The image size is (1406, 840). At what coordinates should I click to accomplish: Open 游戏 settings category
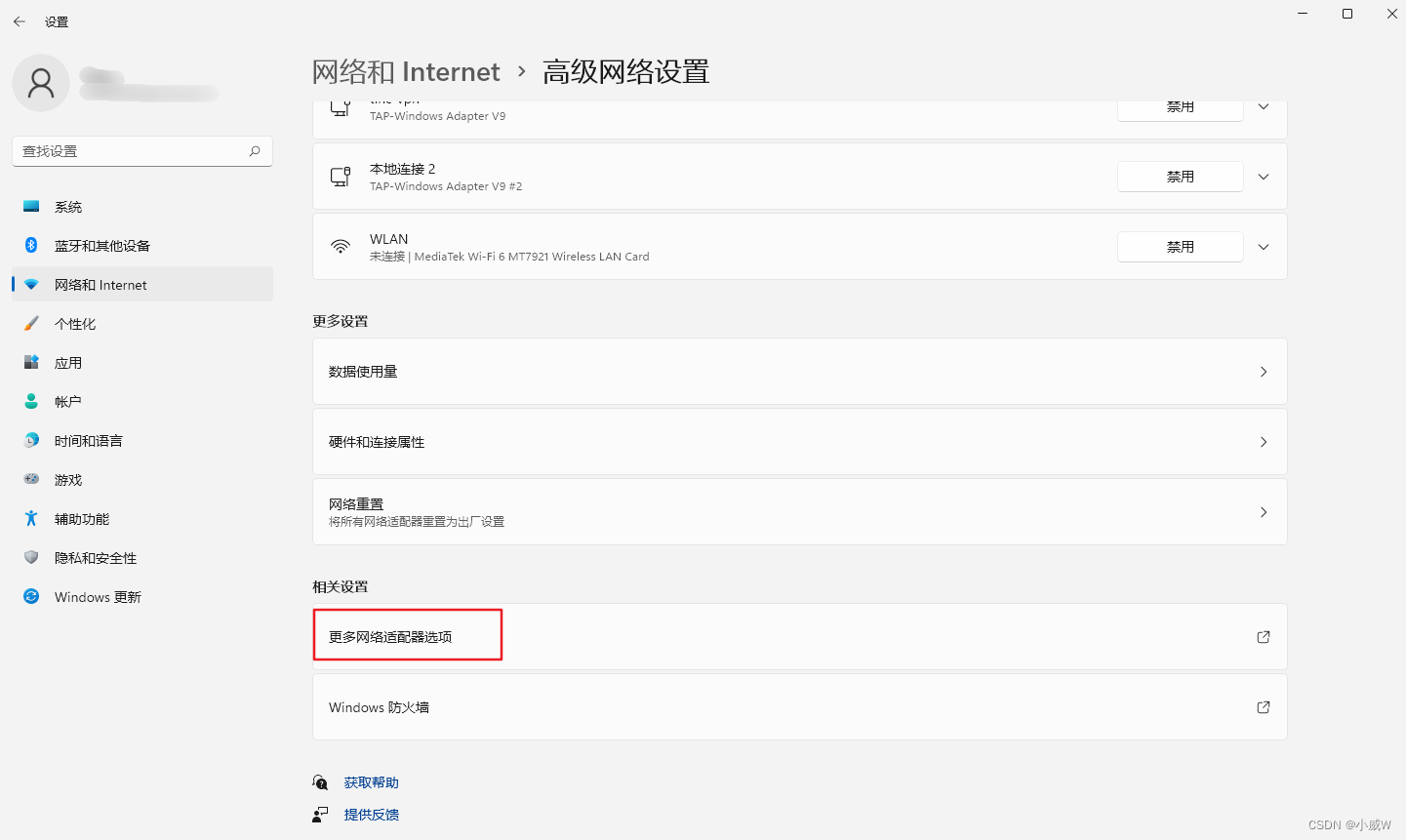pos(142,480)
